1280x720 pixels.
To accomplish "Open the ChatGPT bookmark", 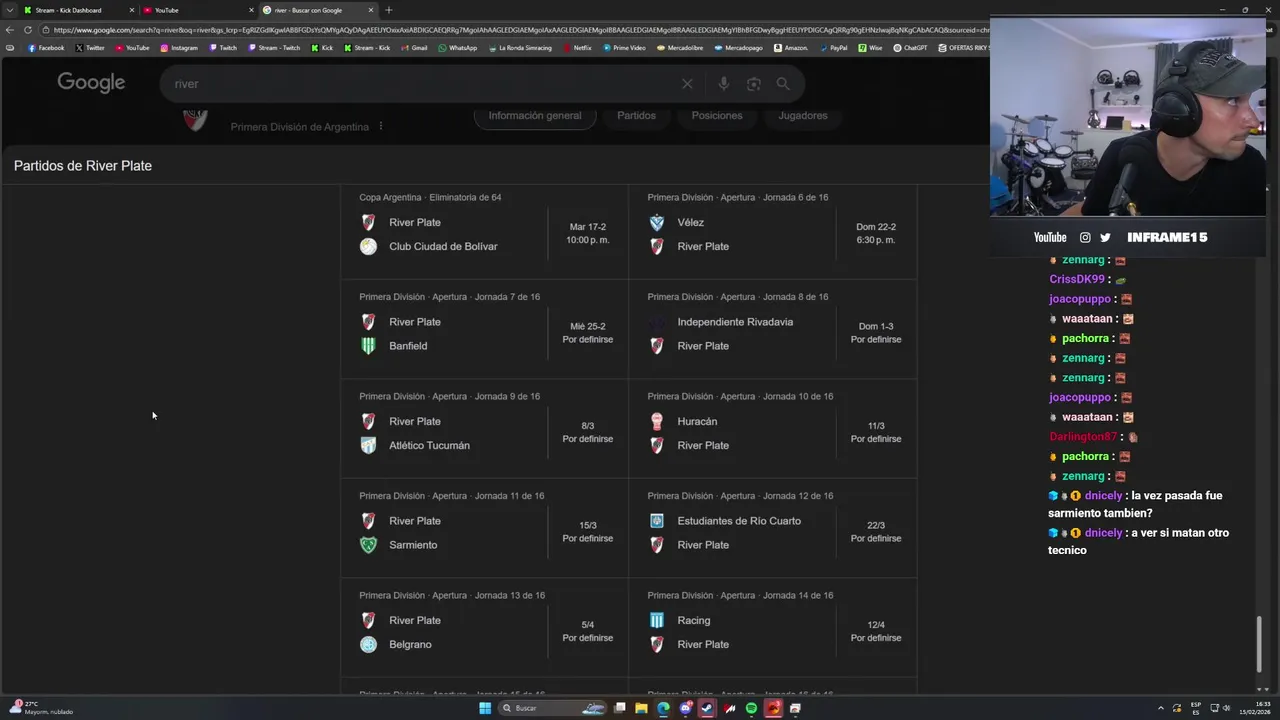I will point(911,48).
